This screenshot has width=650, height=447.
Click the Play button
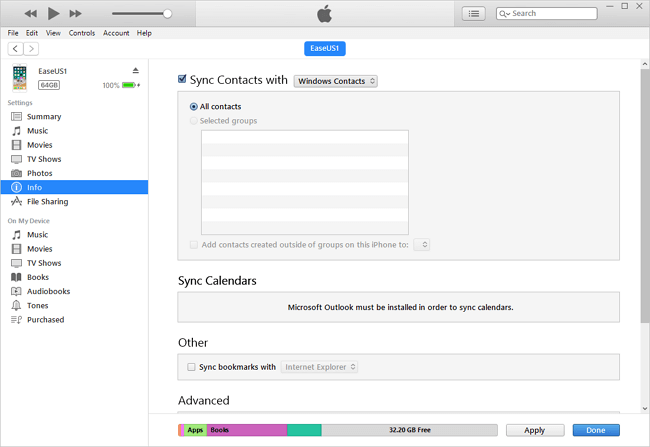click(53, 13)
